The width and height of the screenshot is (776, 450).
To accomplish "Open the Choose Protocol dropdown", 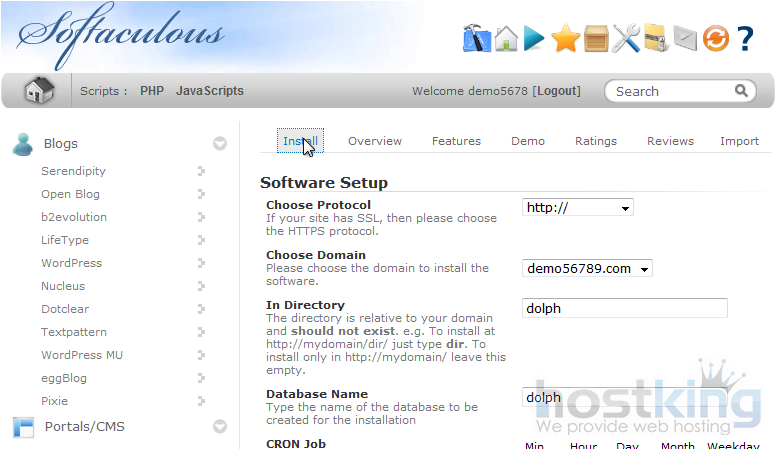I will pyautogui.click(x=578, y=208).
